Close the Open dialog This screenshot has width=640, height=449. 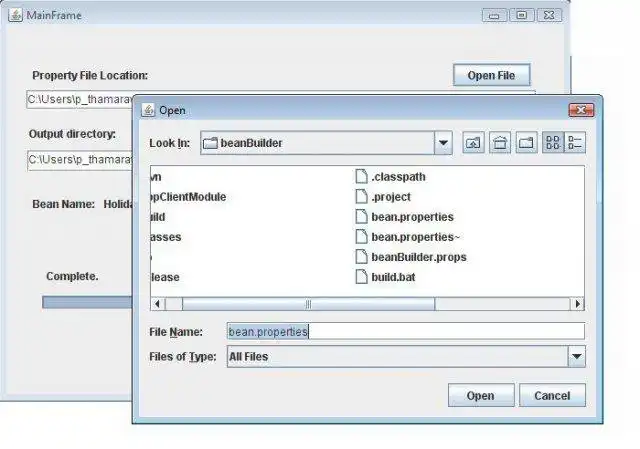click(x=581, y=110)
